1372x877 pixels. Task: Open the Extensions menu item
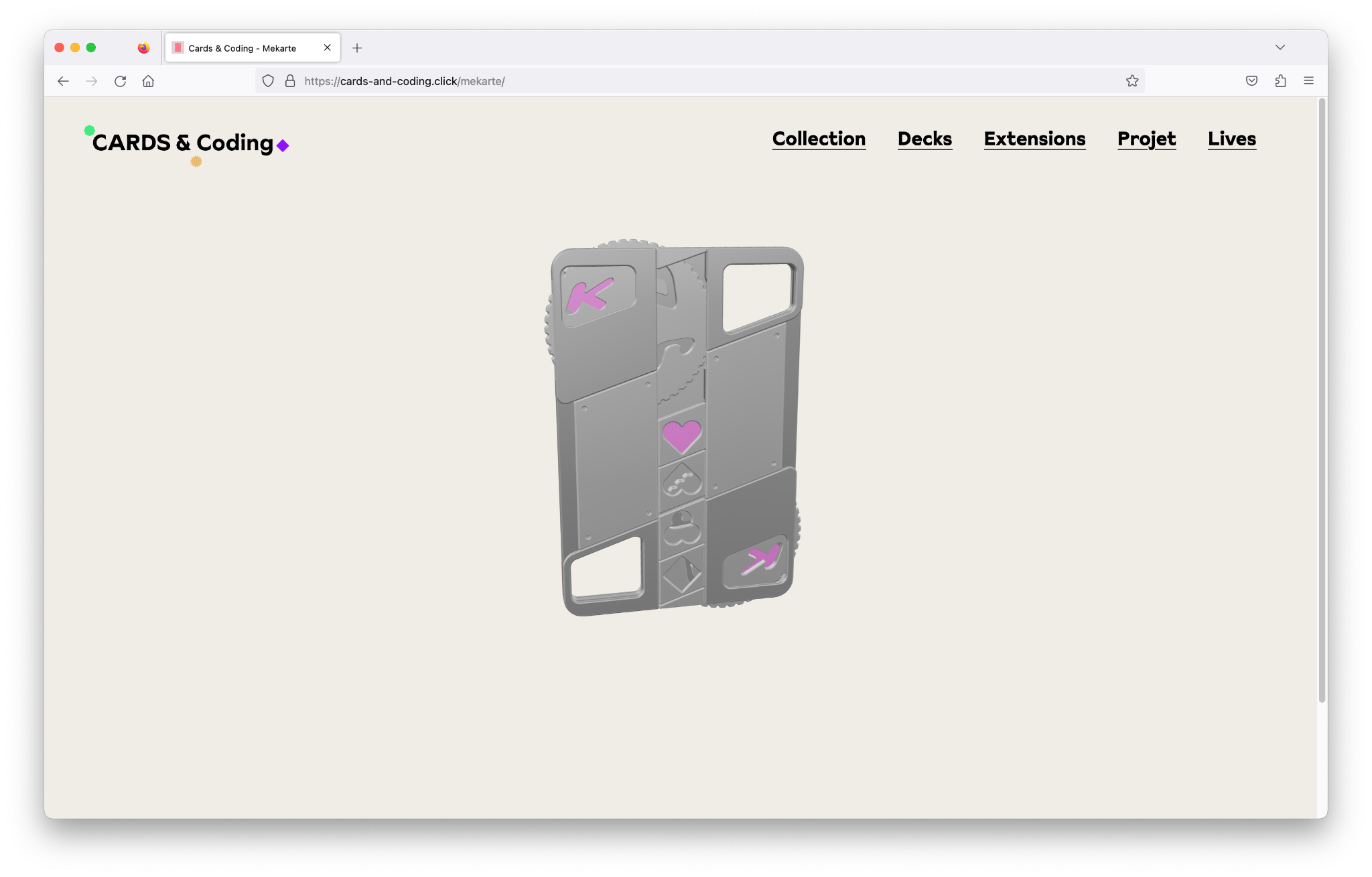pyautogui.click(x=1034, y=139)
